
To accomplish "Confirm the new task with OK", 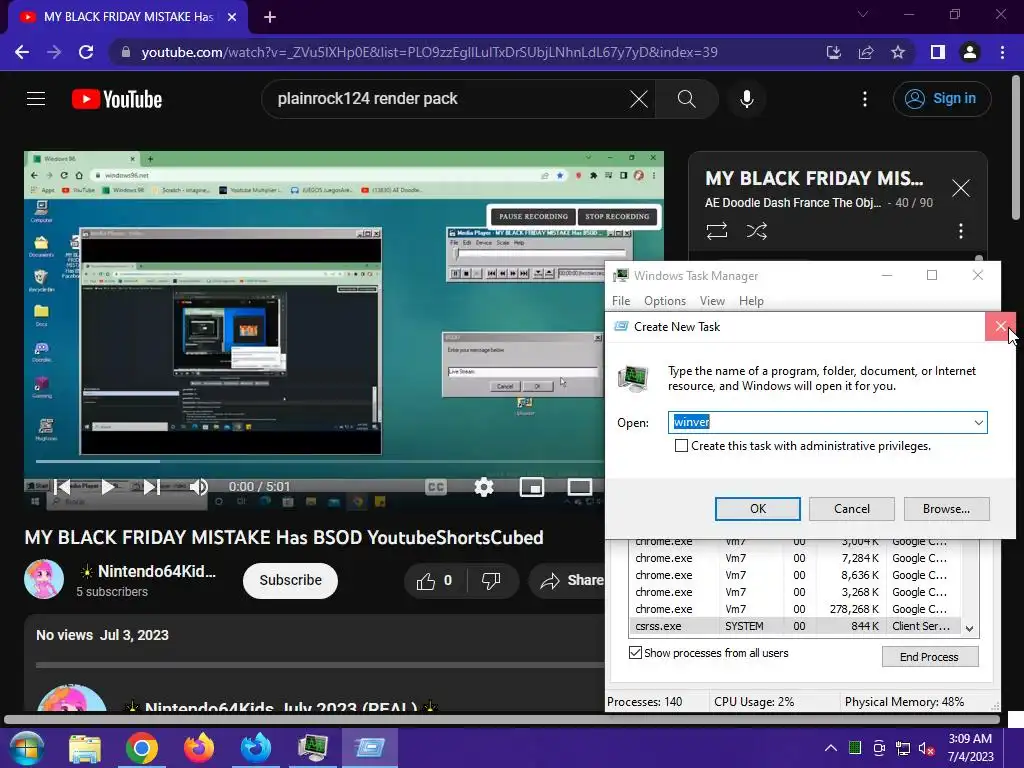I will pyautogui.click(x=758, y=509).
